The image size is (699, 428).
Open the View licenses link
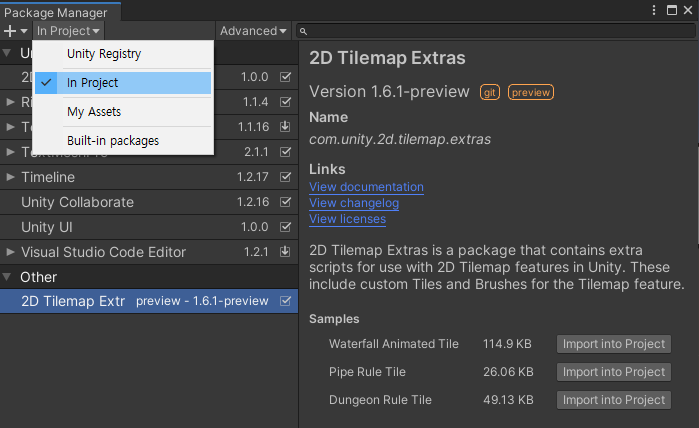tap(348, 219)
